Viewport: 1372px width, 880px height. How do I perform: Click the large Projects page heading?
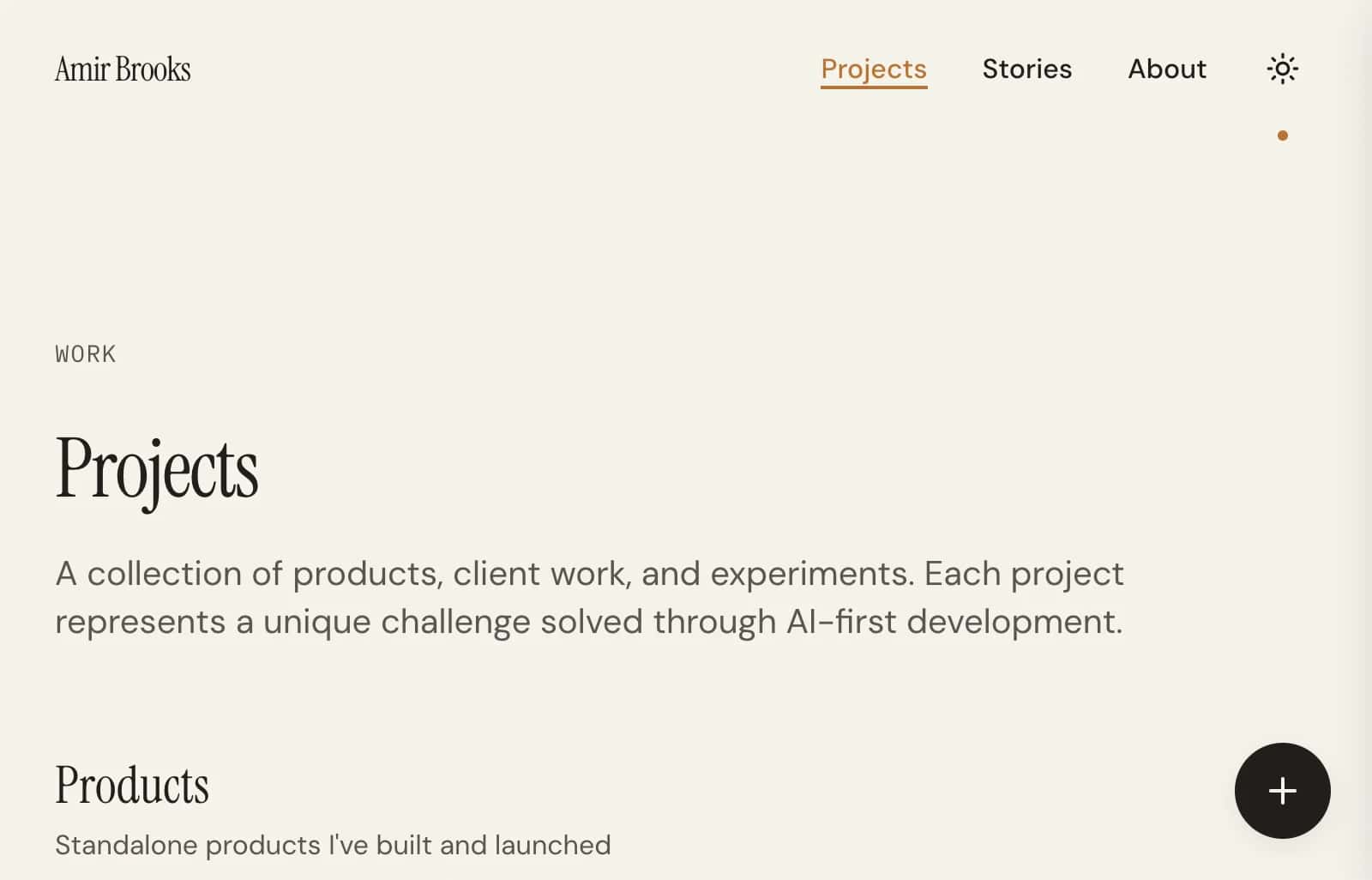coord(157,469)
